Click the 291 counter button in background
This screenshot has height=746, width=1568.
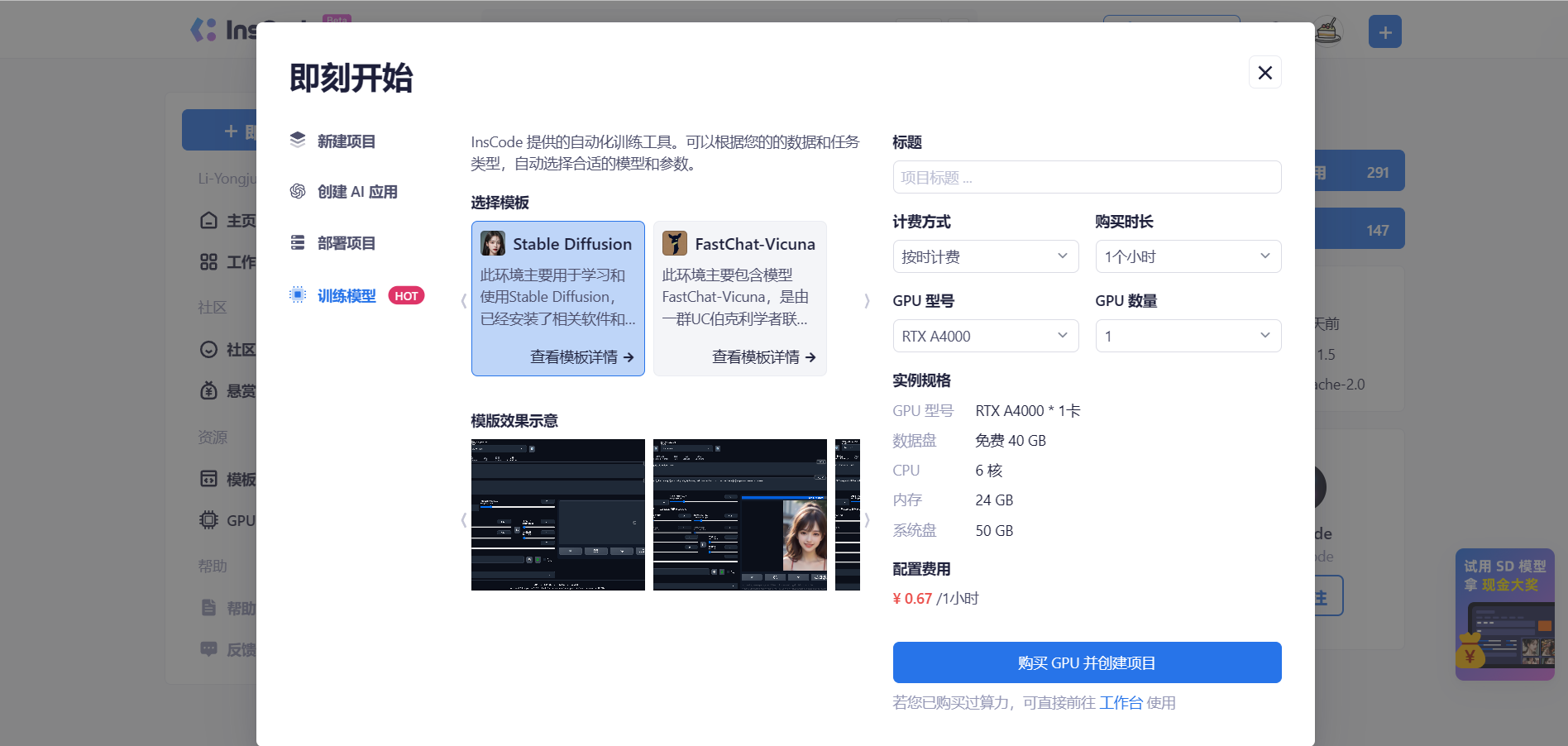1360,171
